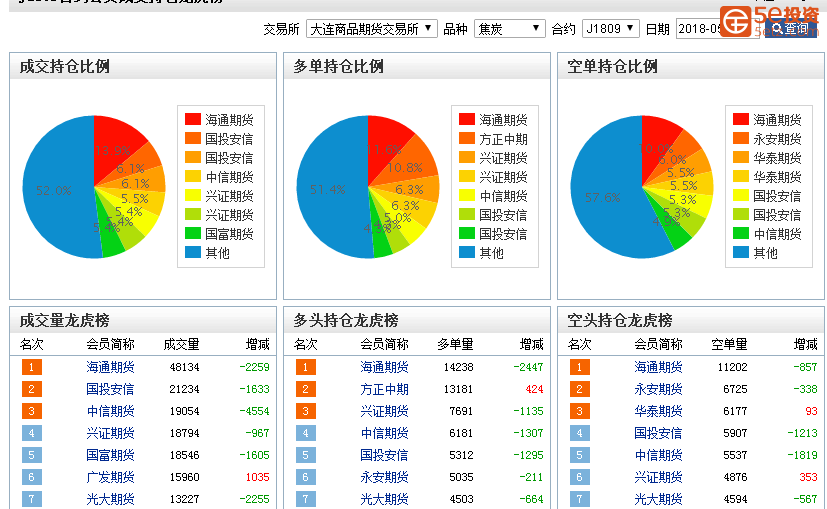The height and width of the screenshot is (509, 827).
Task: Open 广发期货 member link
Action: tap(110, 477)
